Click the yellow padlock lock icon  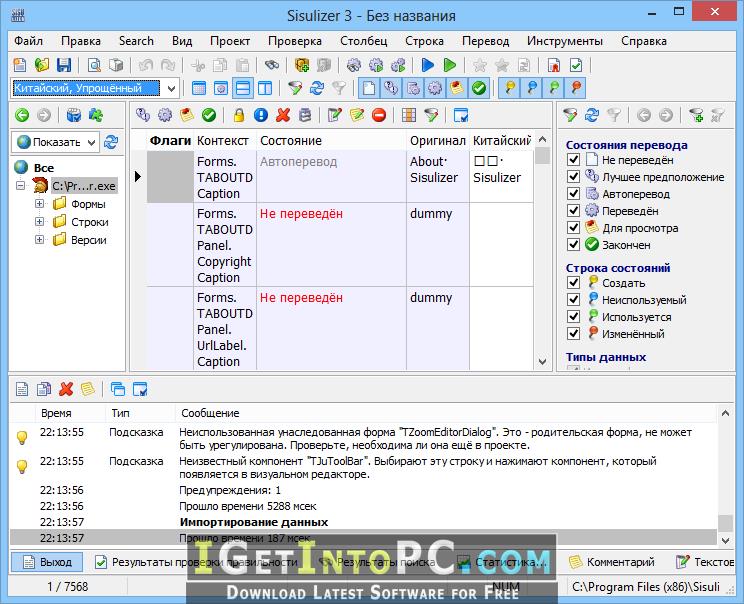click(x=239, y=115)
